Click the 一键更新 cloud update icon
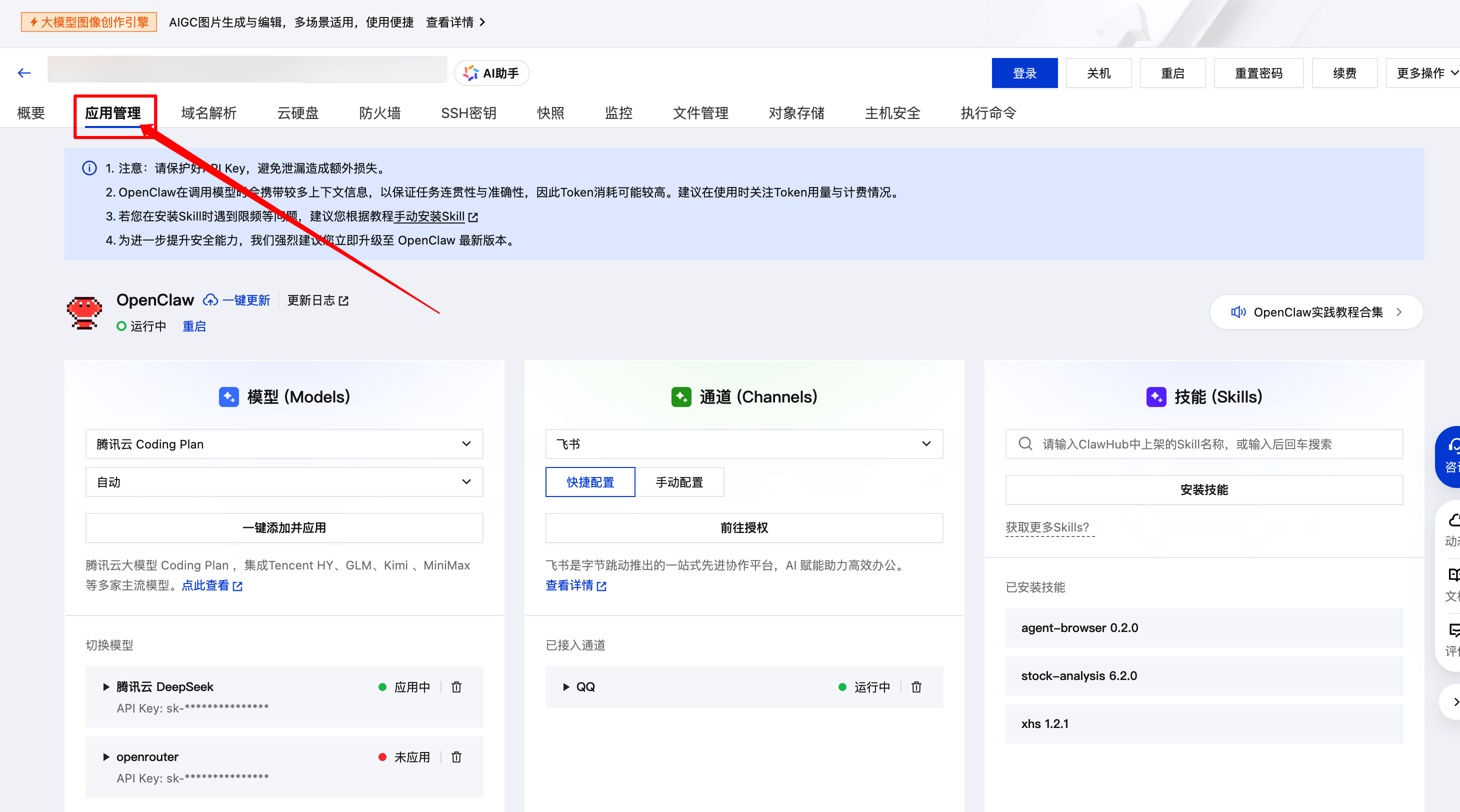This screenshot has height=812, width=1460. [x=211, y=300]
